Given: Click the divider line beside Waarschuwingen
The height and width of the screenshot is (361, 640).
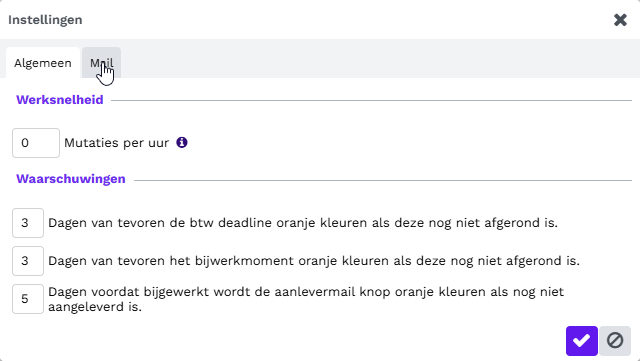Looking at the screenshot, I should pos(383,180).
